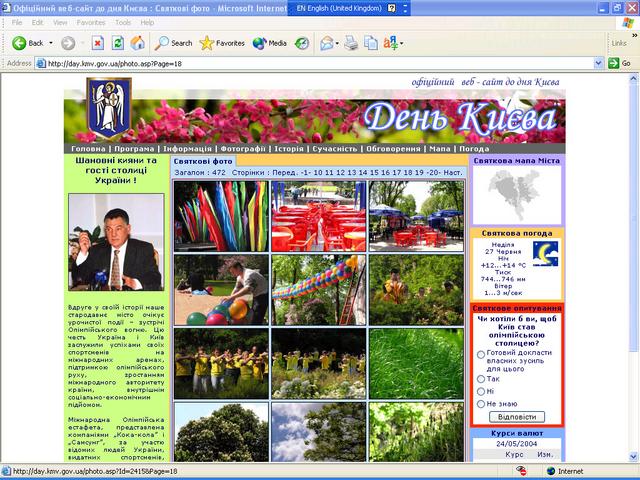Click the greyed Forward arrow icon

pos(68,43)
